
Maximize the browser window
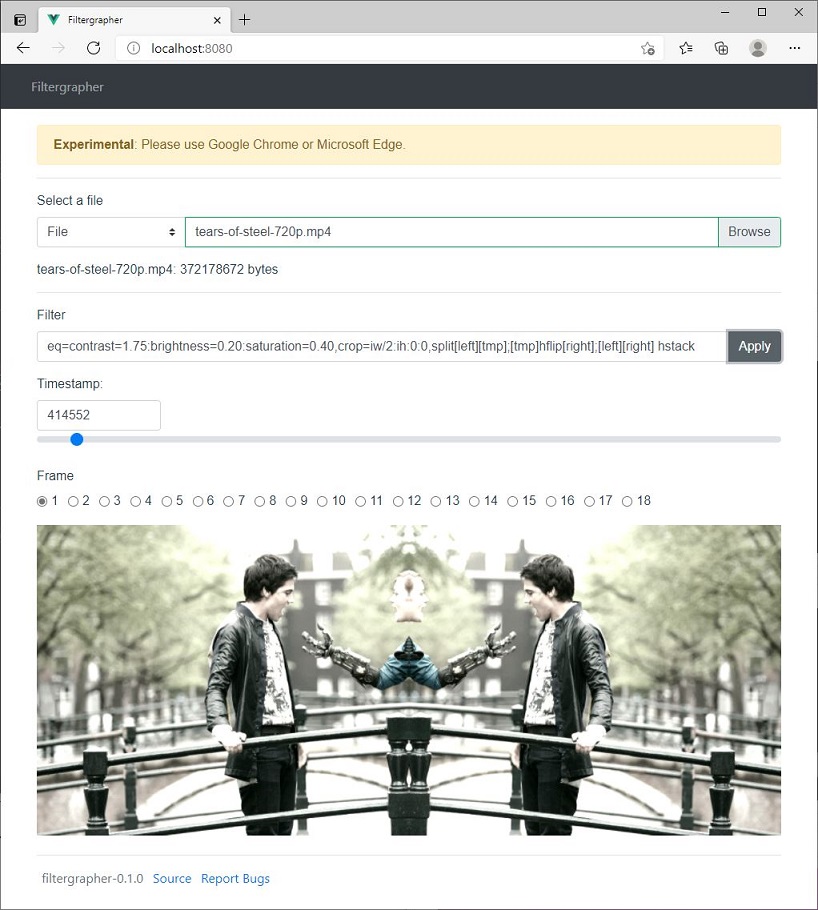tap(762, 12)
